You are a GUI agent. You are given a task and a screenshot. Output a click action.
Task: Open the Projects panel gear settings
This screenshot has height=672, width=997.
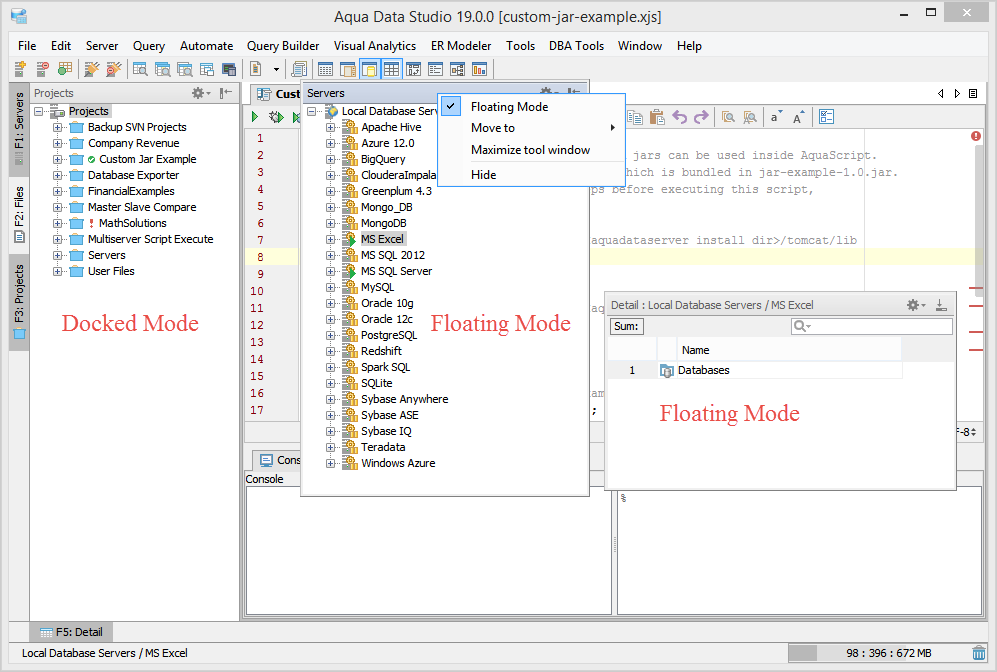(199, 93)
